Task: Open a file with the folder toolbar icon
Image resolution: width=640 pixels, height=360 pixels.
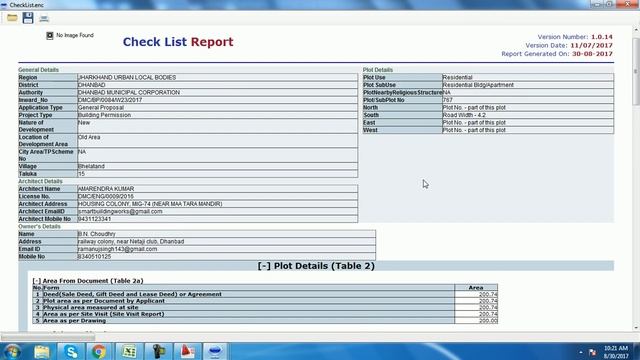Action: click(12, 18)
